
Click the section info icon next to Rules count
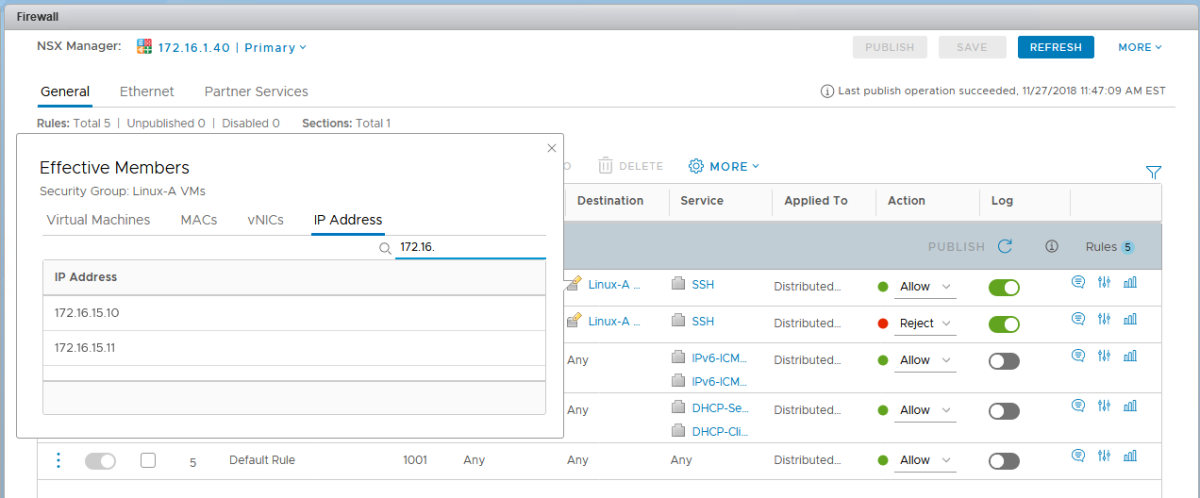pyautogui.click(x=1051, y=246)
